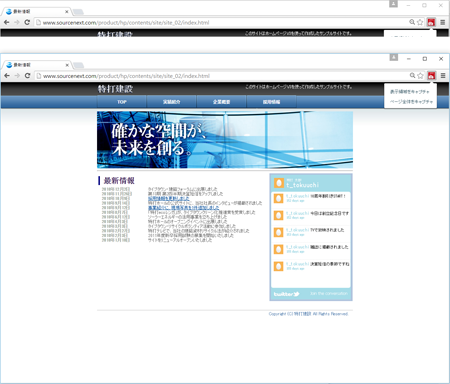Viewport: 450px width, 384px height.
Task: Open the zoom magnifier in the lower window's address bar
Action: pyautogui.click(x=412, y=76)
